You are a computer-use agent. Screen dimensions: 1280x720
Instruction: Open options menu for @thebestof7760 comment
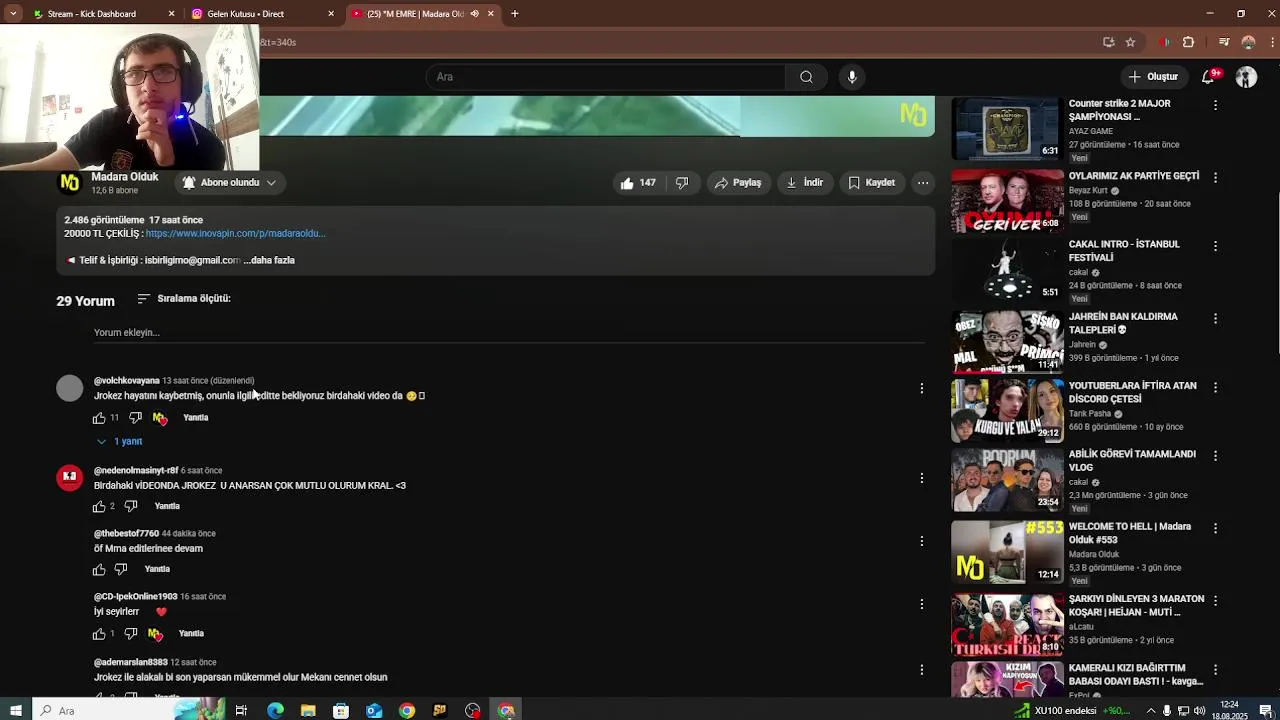922,541
